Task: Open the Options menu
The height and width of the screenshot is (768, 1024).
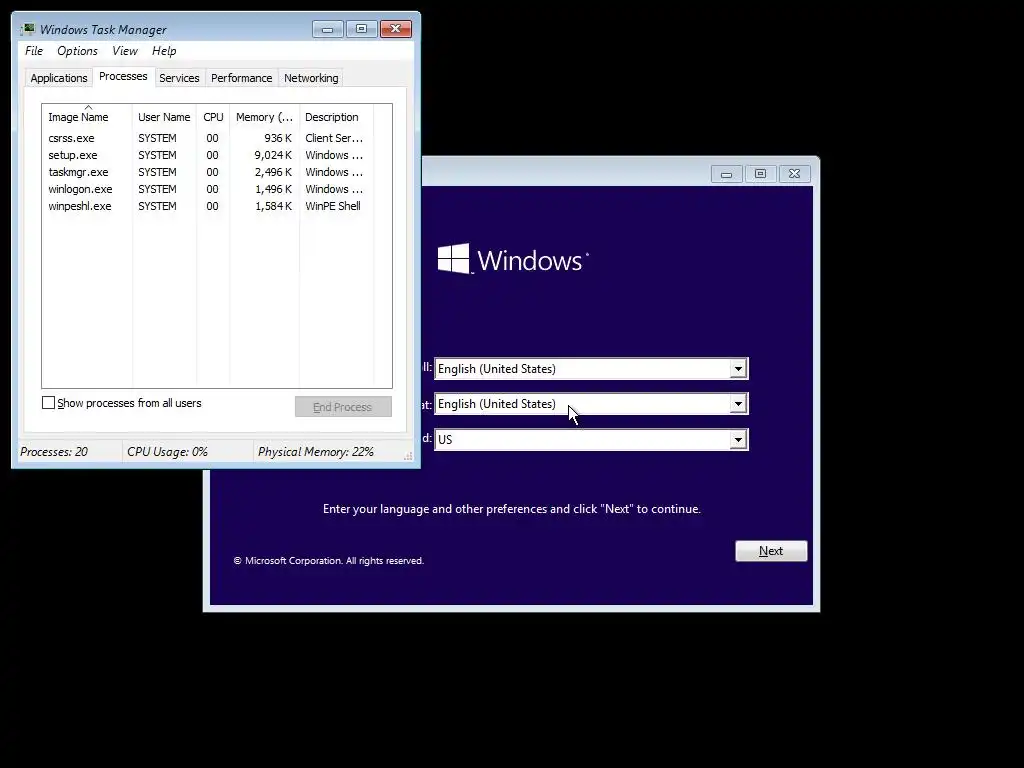Action: point(77,51)
